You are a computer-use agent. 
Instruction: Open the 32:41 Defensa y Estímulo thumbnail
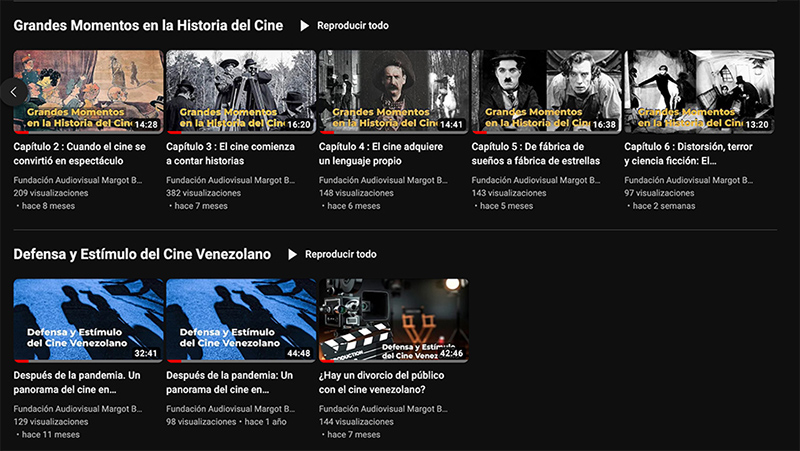click(88, 320)
